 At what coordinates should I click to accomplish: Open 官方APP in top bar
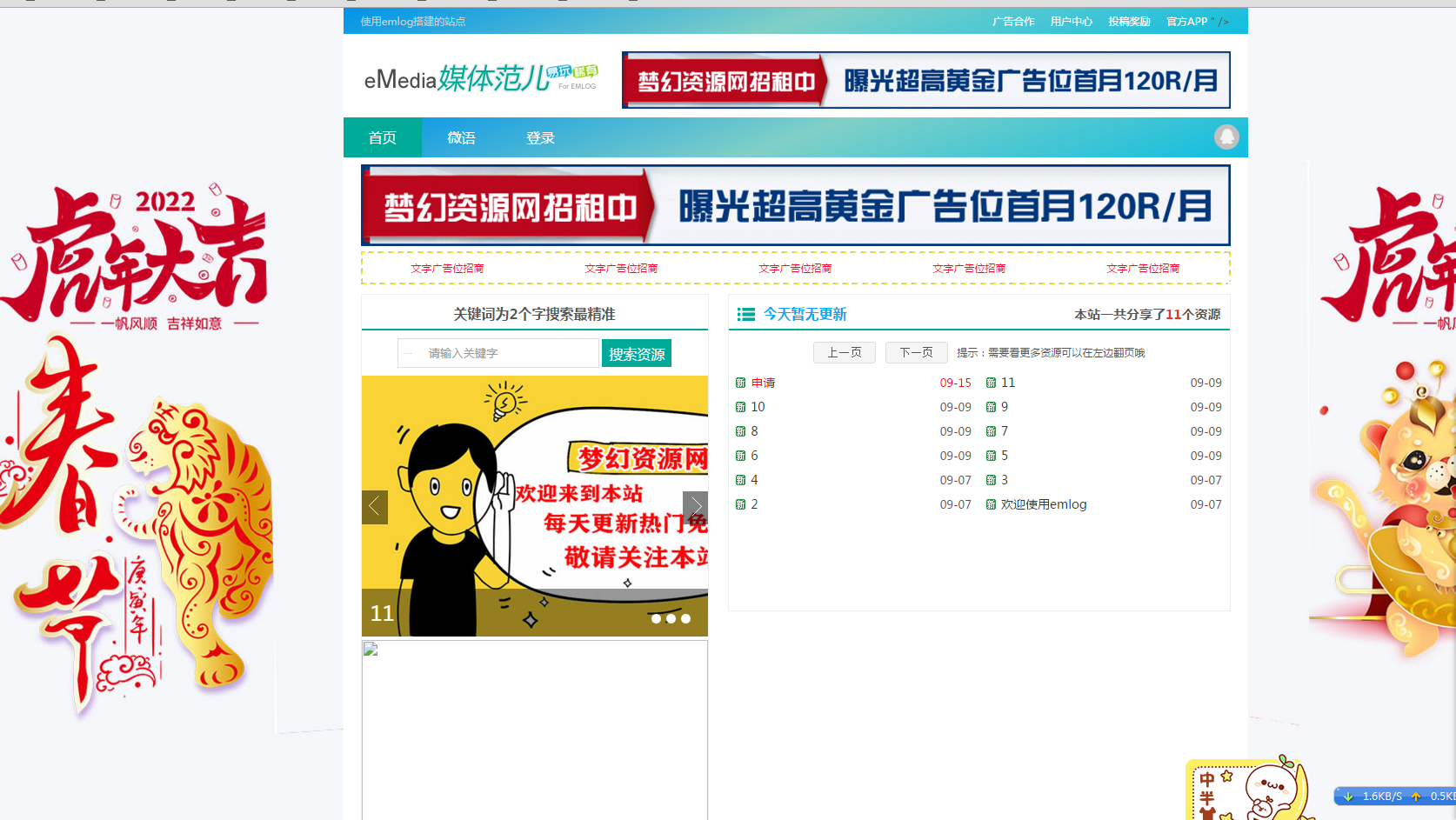point(1186,22)
